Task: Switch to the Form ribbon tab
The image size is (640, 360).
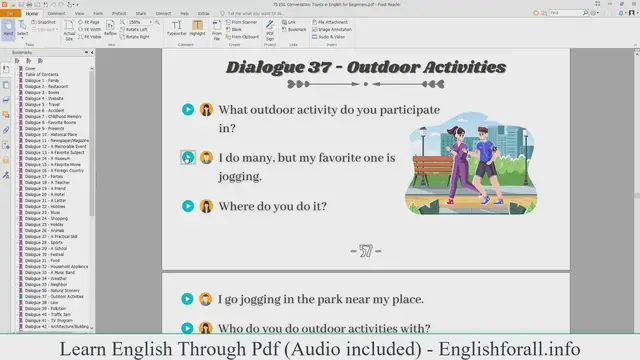Action: (x=98, y=13)
